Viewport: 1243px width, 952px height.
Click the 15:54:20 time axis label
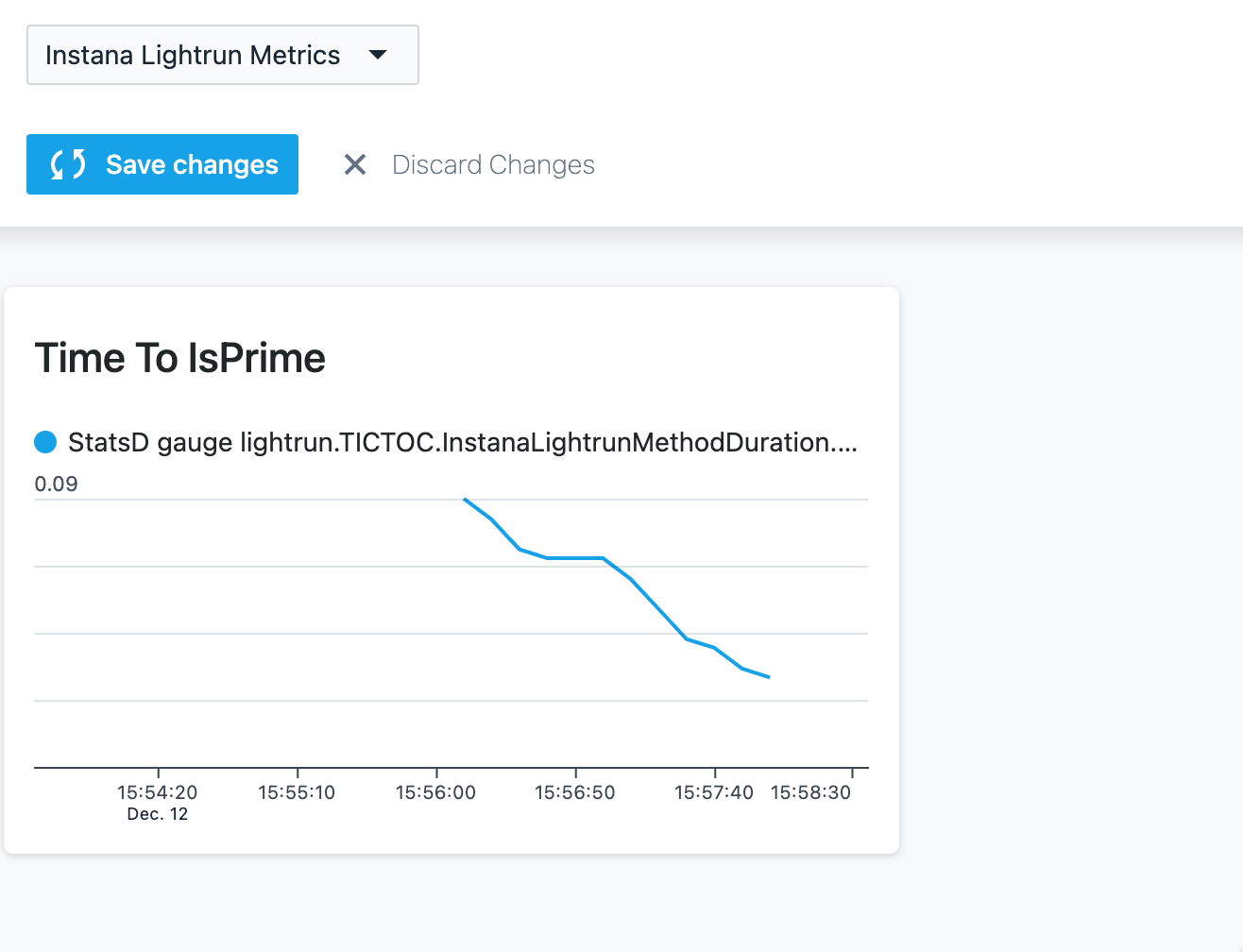tap(158, 792)
